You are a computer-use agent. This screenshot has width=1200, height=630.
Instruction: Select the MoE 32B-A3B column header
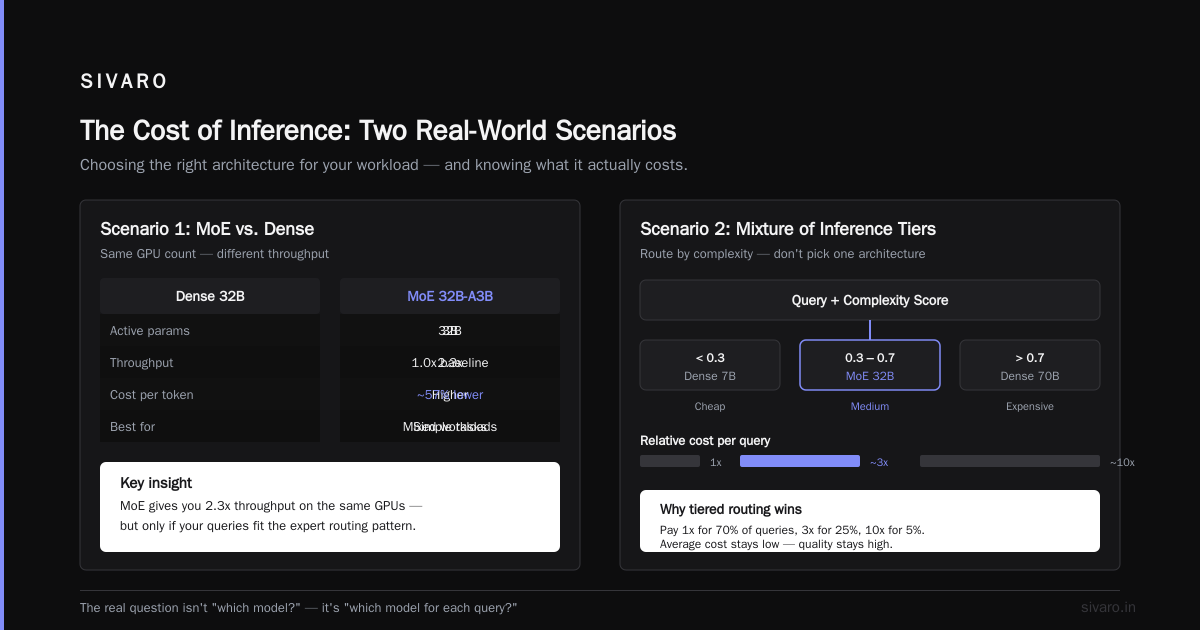tap(450, 296)
